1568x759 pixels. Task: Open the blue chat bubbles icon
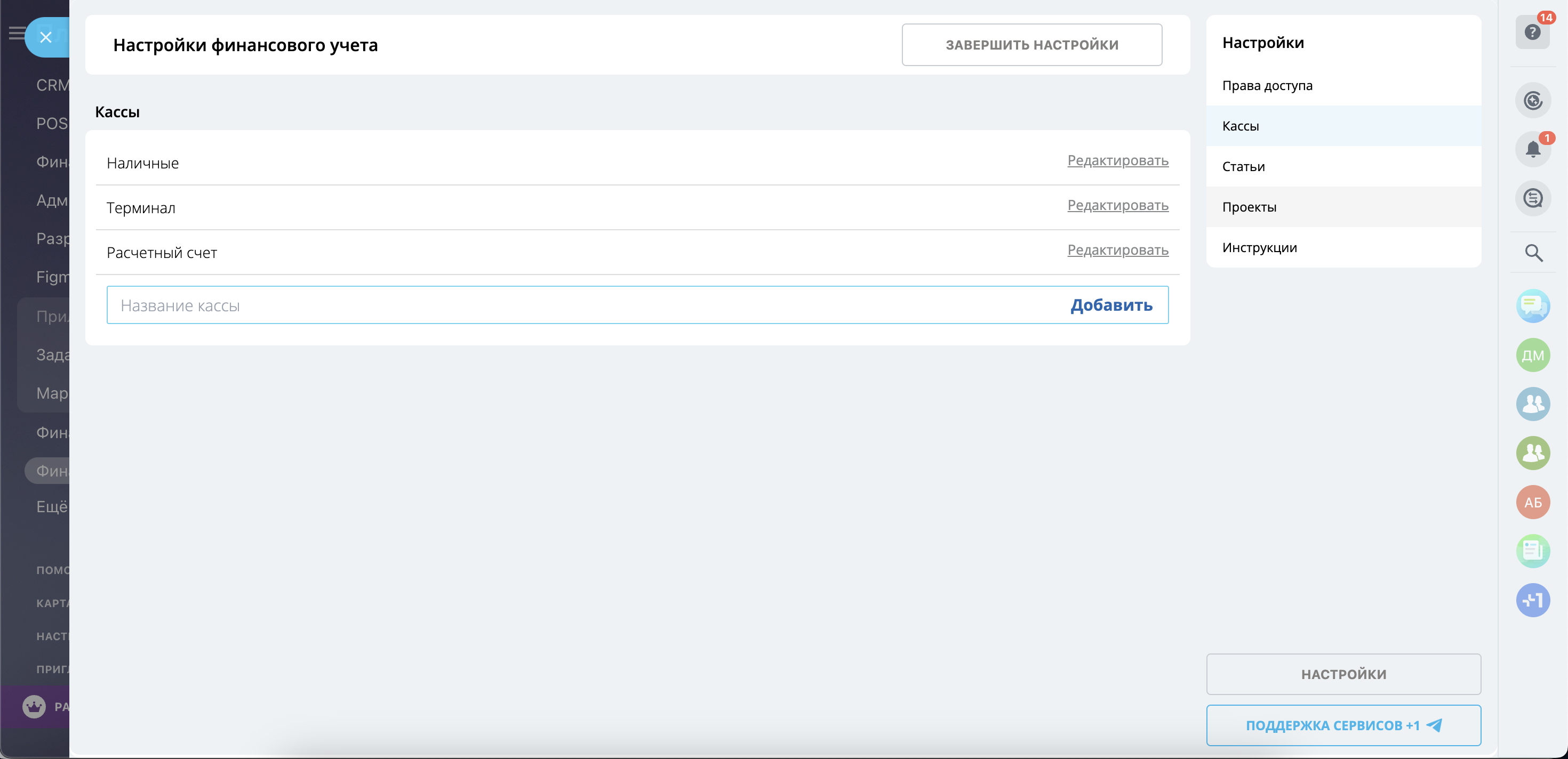pos(1532,306)
